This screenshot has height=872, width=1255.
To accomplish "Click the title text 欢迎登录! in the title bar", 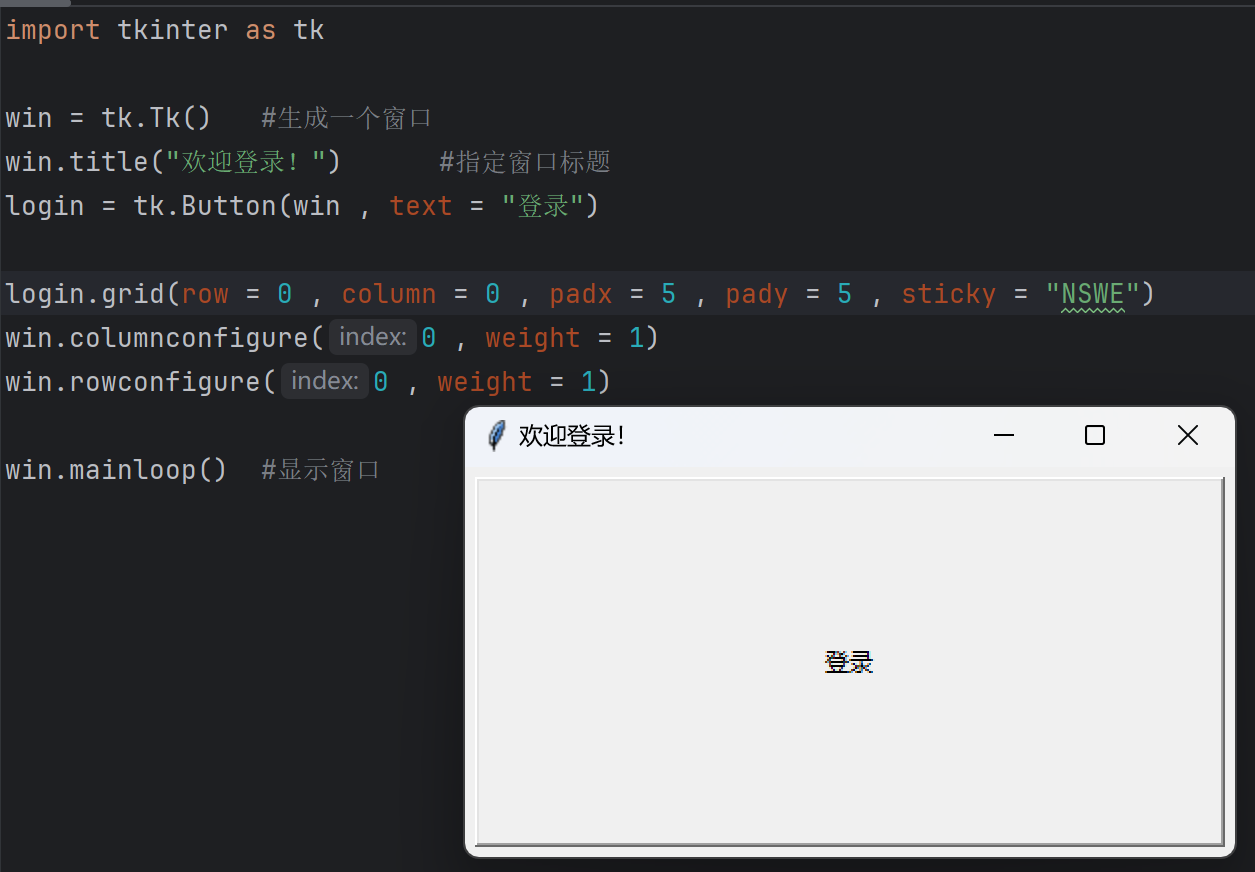I will tap(572, 436).
